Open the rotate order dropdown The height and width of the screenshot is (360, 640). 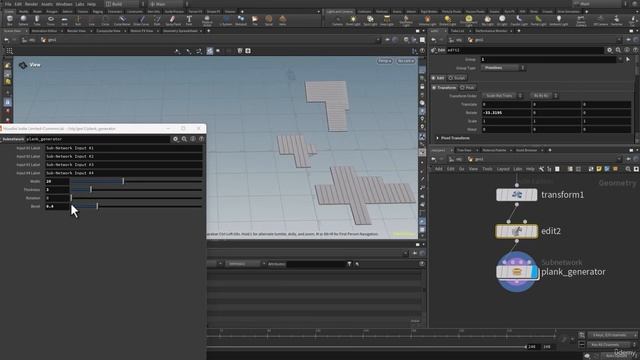coord(544,96)
